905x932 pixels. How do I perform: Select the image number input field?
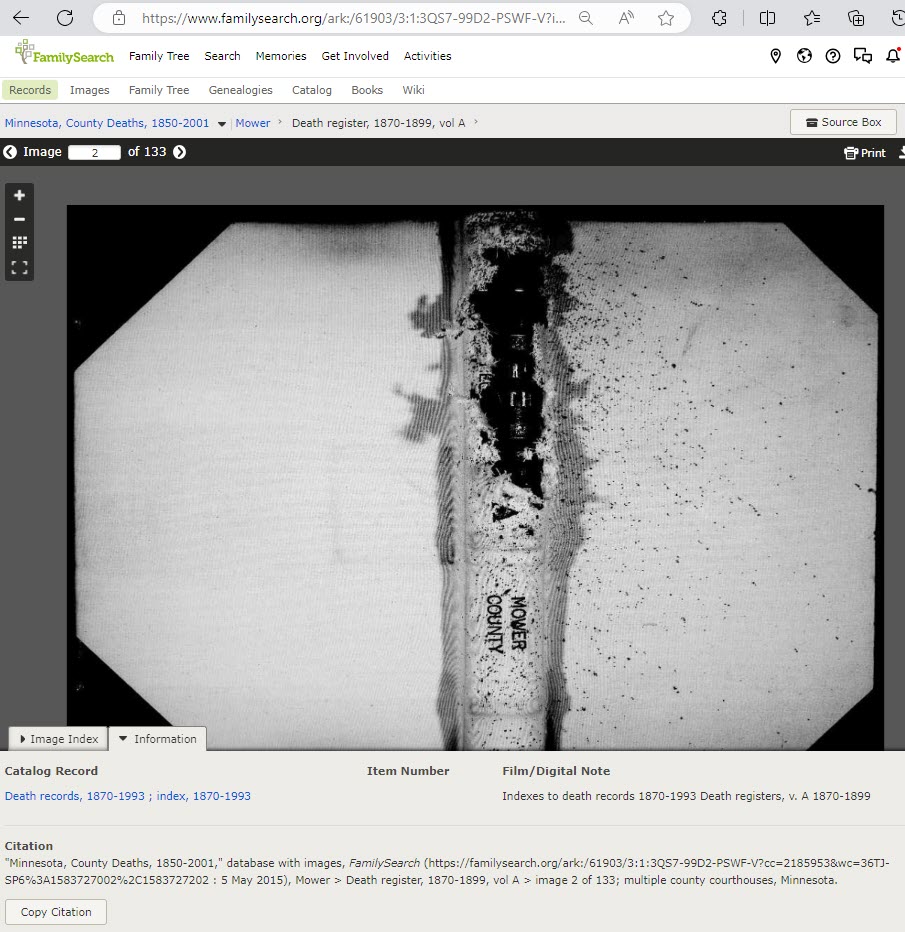pos(95,152)
